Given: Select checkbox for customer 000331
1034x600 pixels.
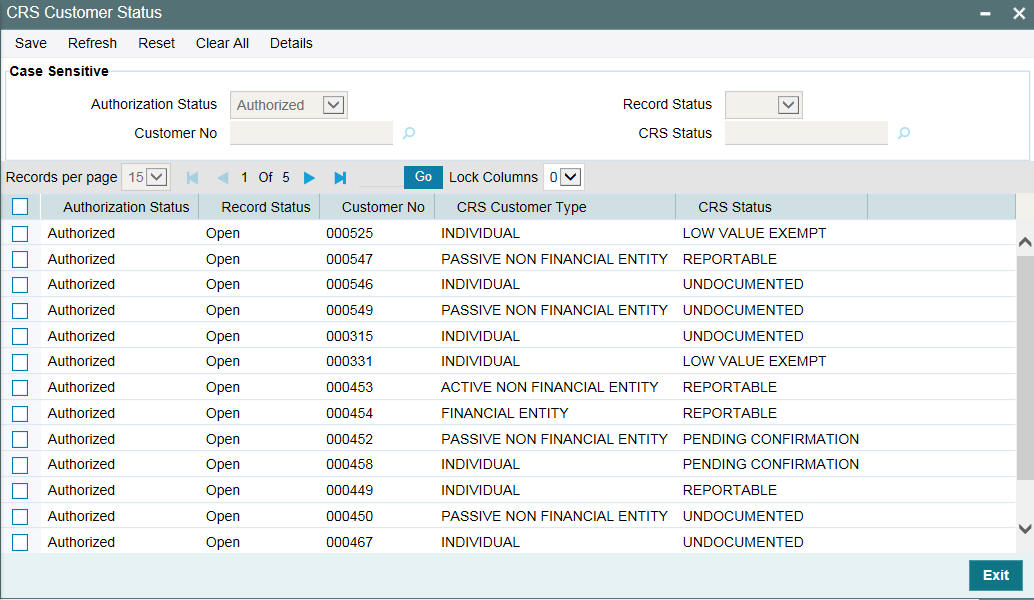Looking at the screenshot, I should point(20,362).
